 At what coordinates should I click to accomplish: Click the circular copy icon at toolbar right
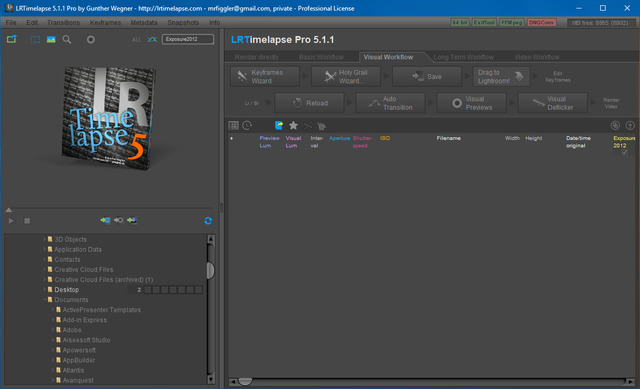(615, 125)
